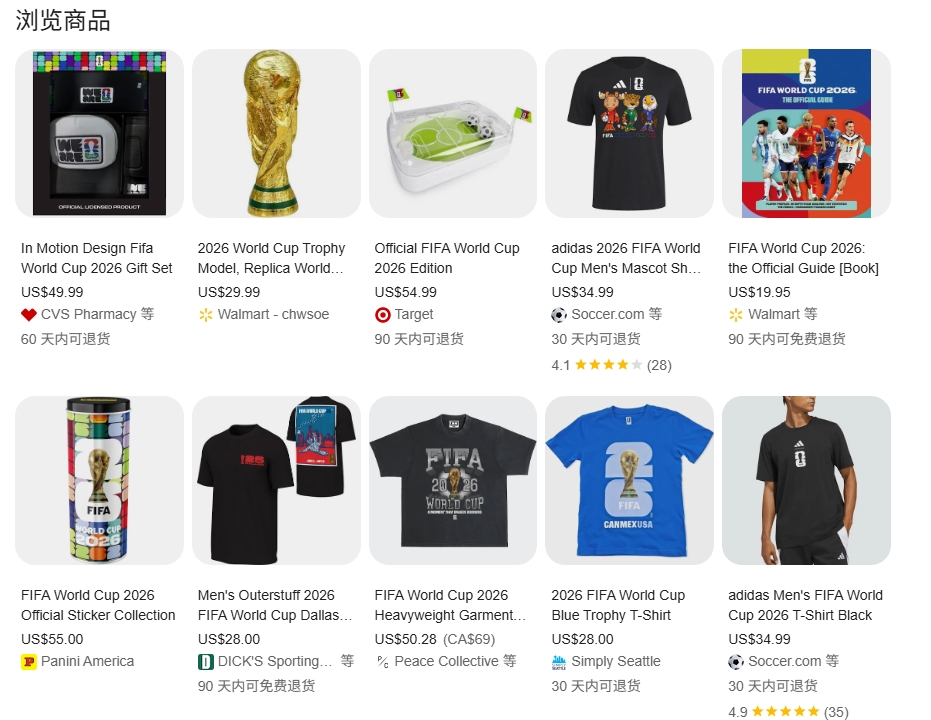Click the Target bullseye icon

tap(382, 315)
